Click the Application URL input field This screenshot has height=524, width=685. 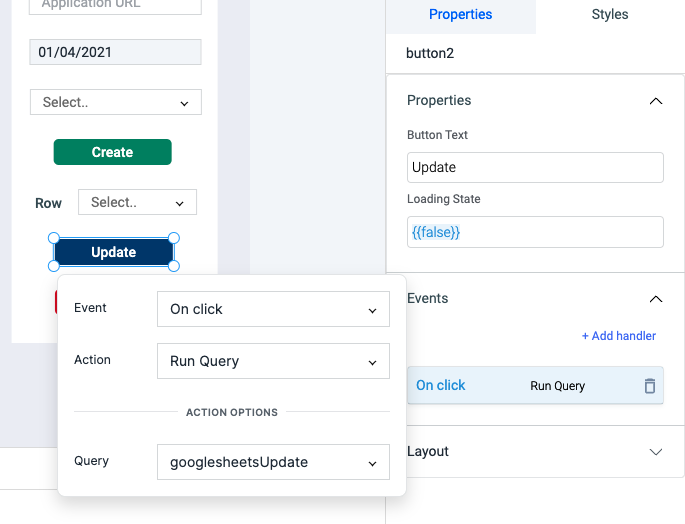point(115,6)
